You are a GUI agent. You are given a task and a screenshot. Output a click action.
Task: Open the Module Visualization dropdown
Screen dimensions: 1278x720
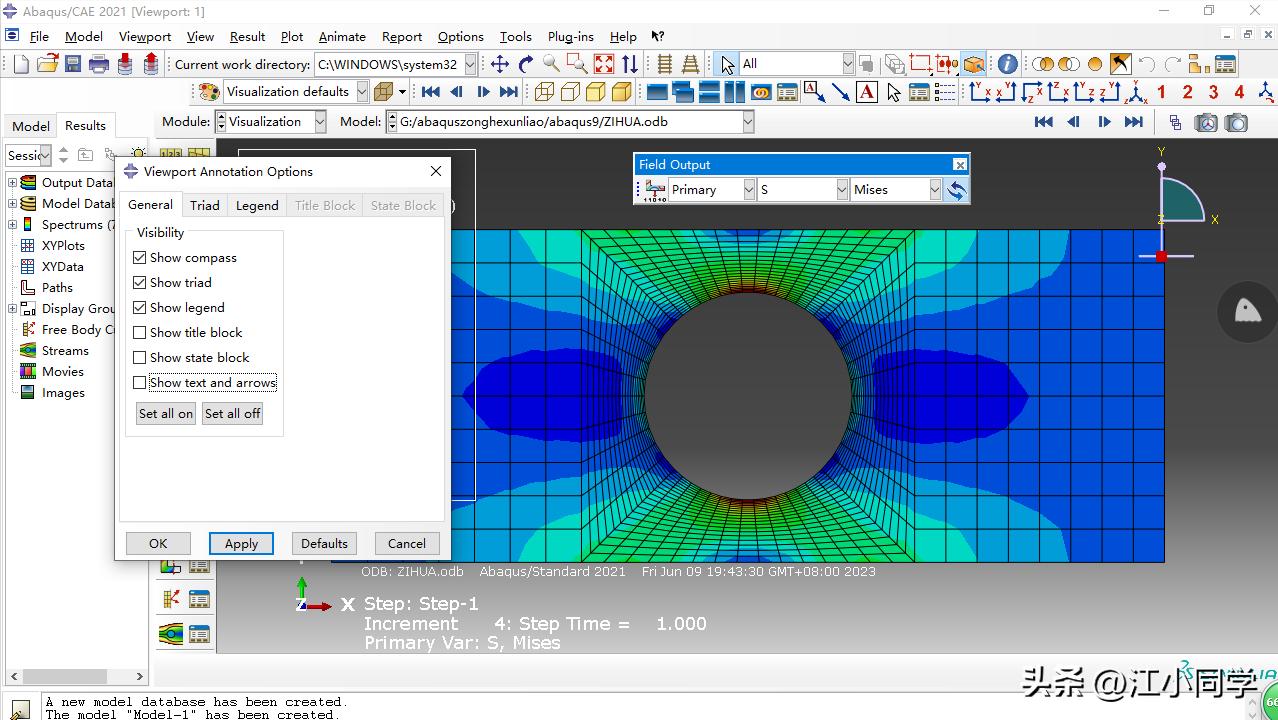320,122
